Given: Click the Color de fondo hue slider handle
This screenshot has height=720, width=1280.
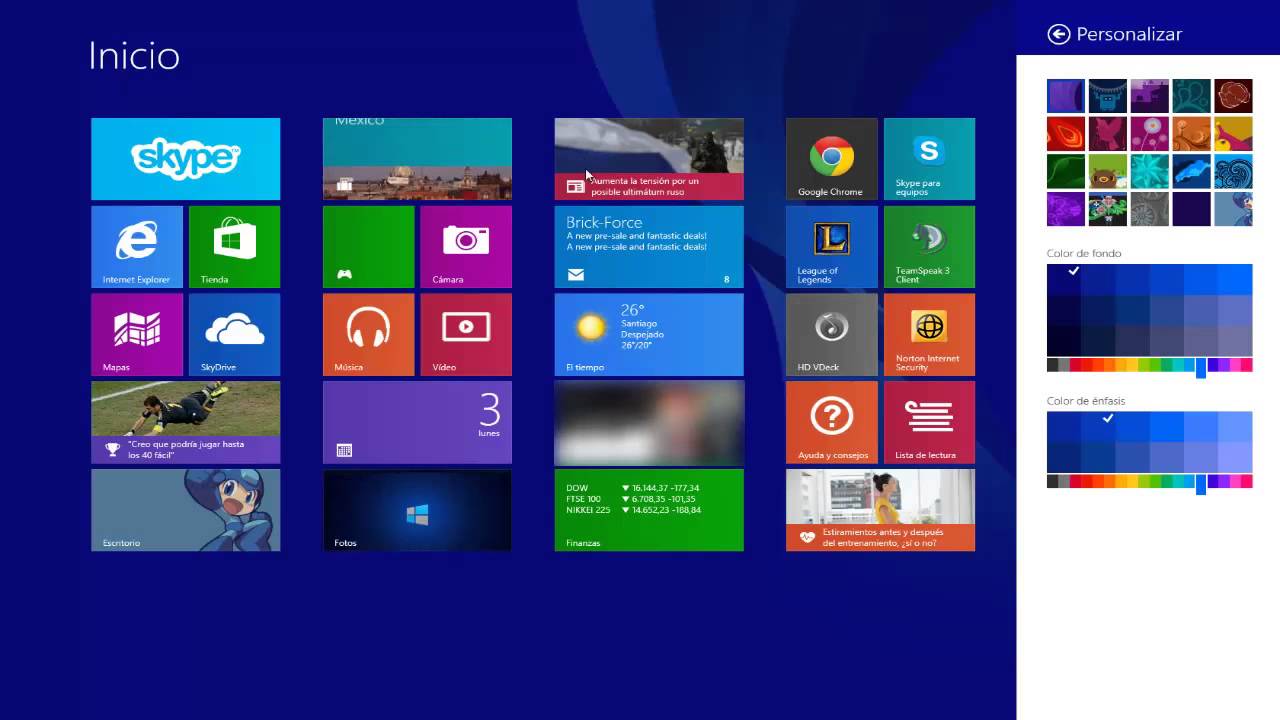Looking at the screenshot, I should [1201, 367].
